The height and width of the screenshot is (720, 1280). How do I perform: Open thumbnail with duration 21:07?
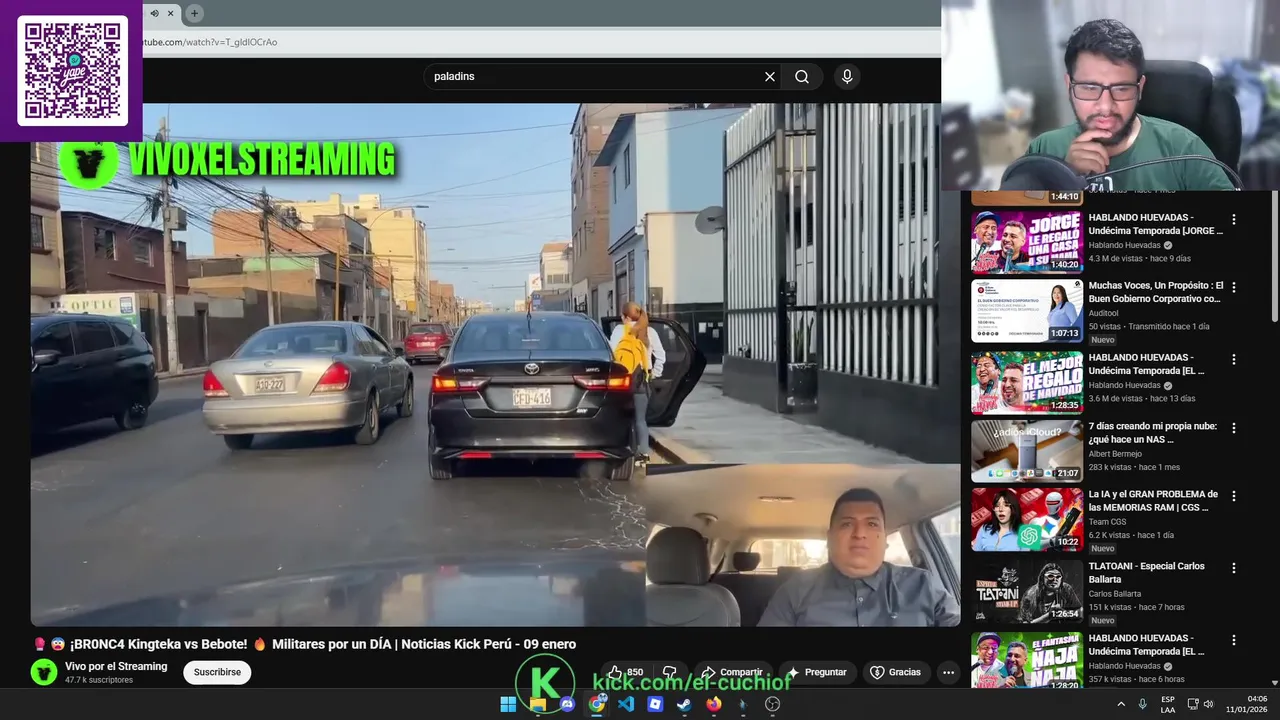pos(1027,450)
